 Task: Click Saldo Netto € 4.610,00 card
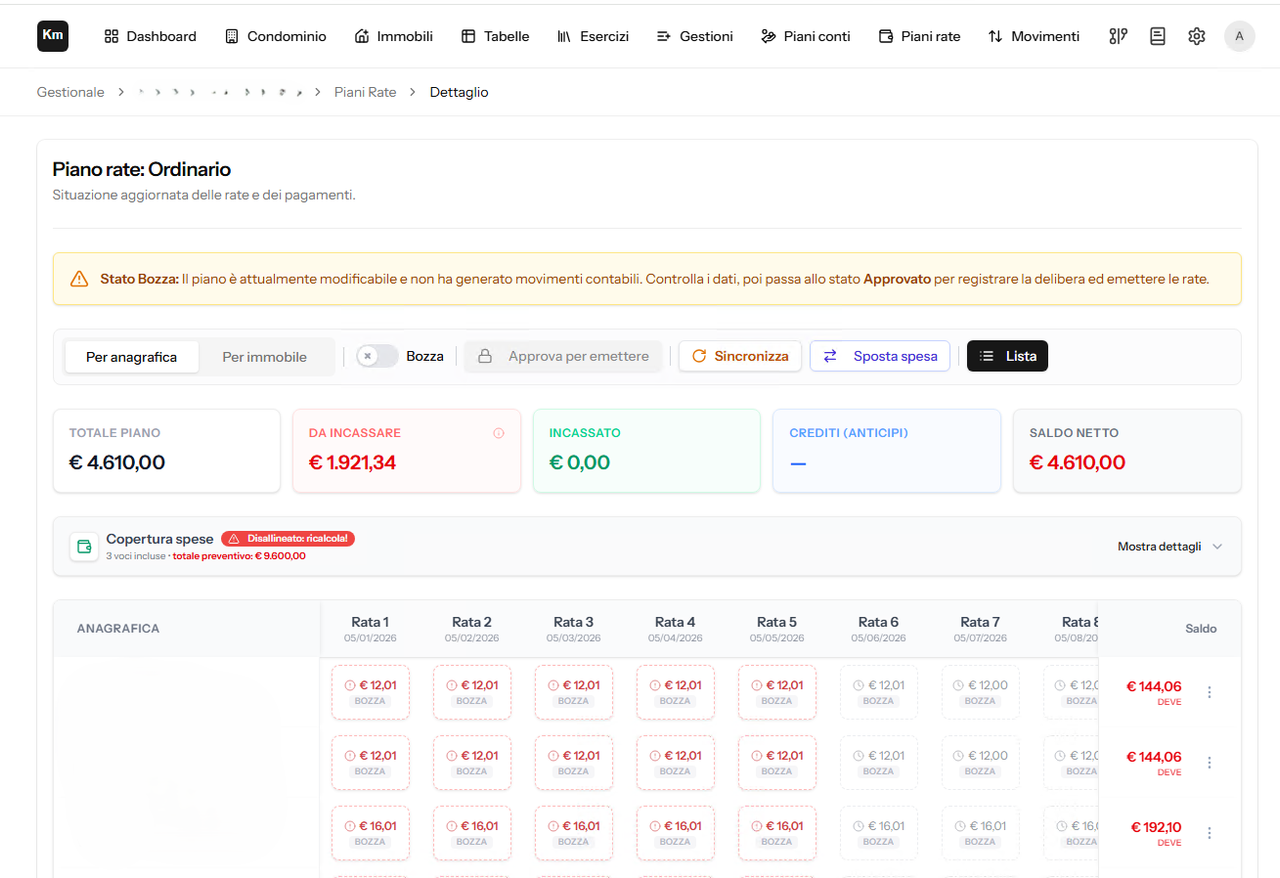[1127, 451]
